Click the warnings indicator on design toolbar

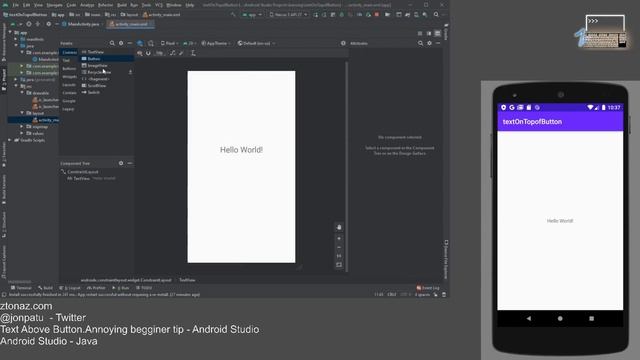pyautogui.click(x=343, y=43)
